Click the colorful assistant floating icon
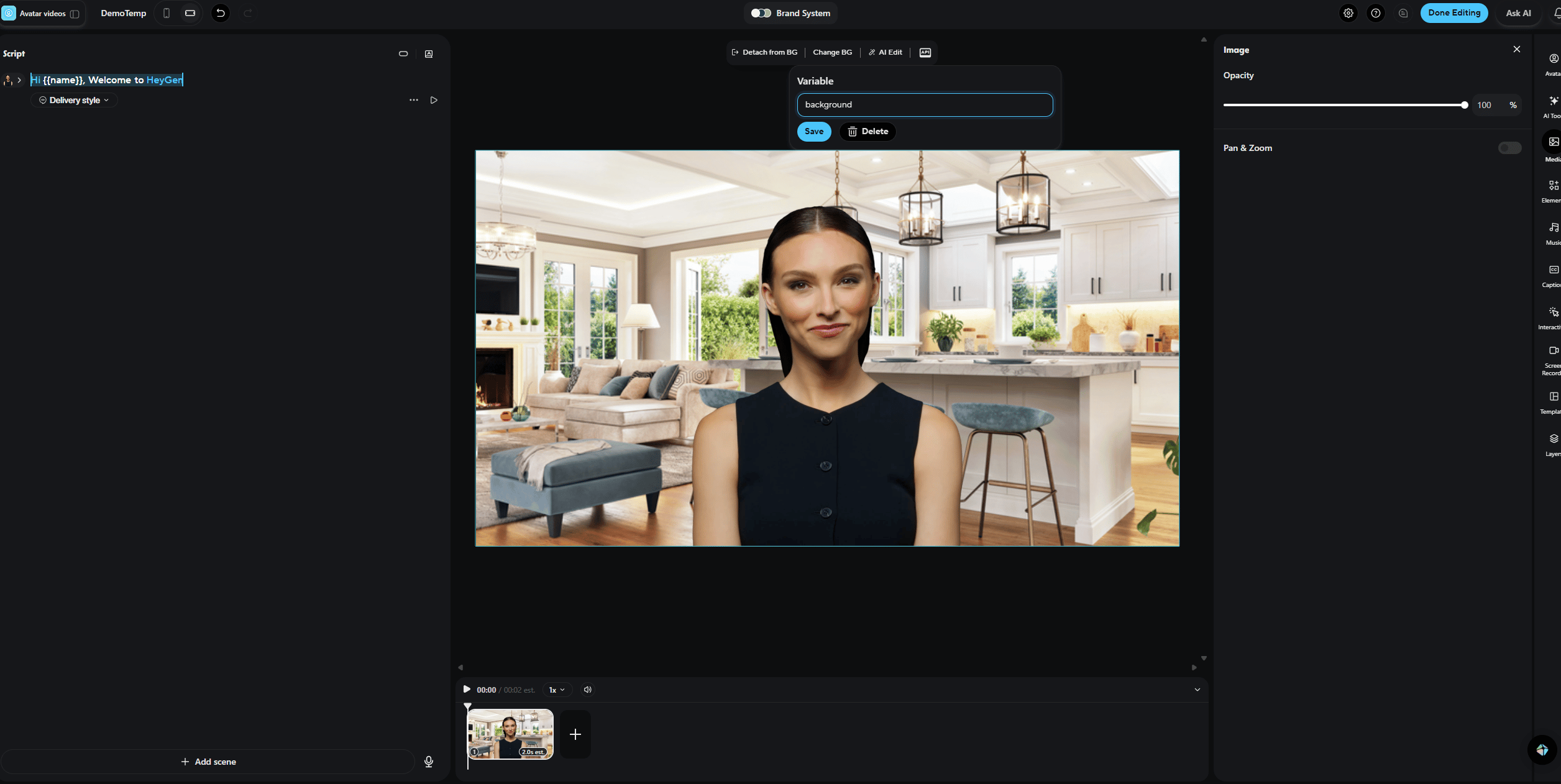 click(1542, 750)
